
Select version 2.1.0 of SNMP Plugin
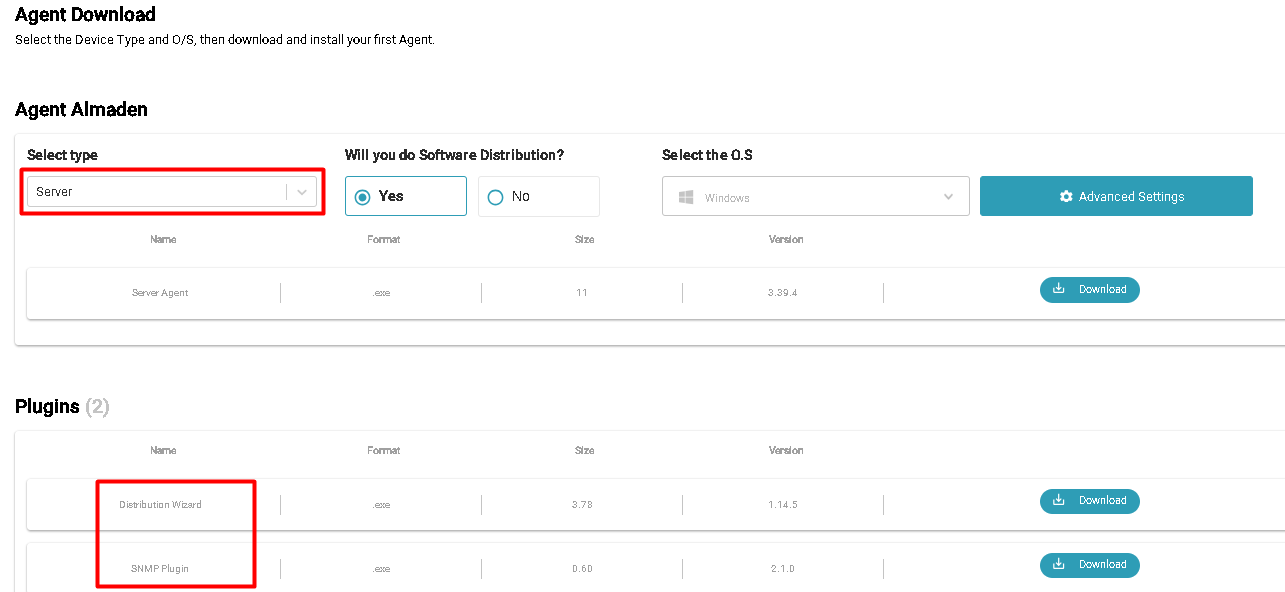tap(783, 568)
